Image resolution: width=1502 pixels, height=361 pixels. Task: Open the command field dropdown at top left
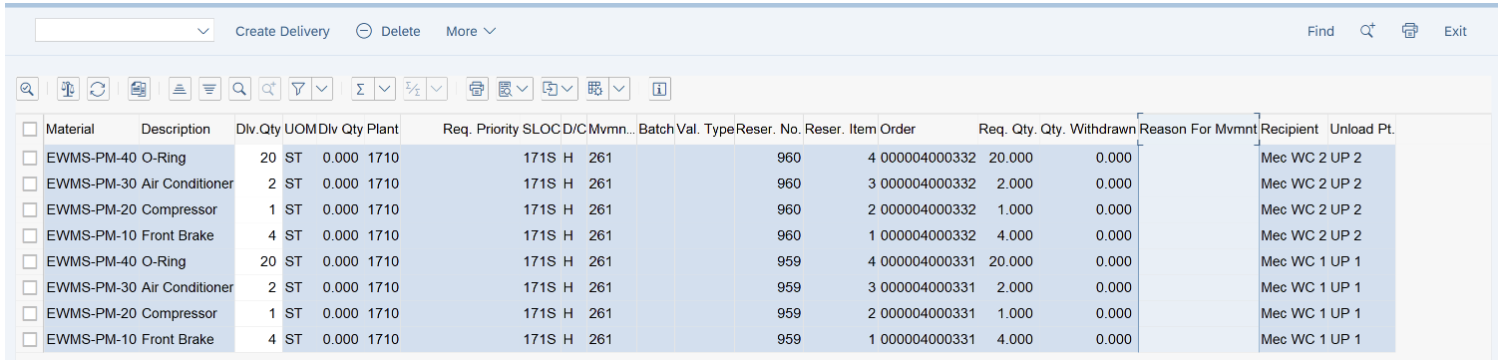pos(204,31)
